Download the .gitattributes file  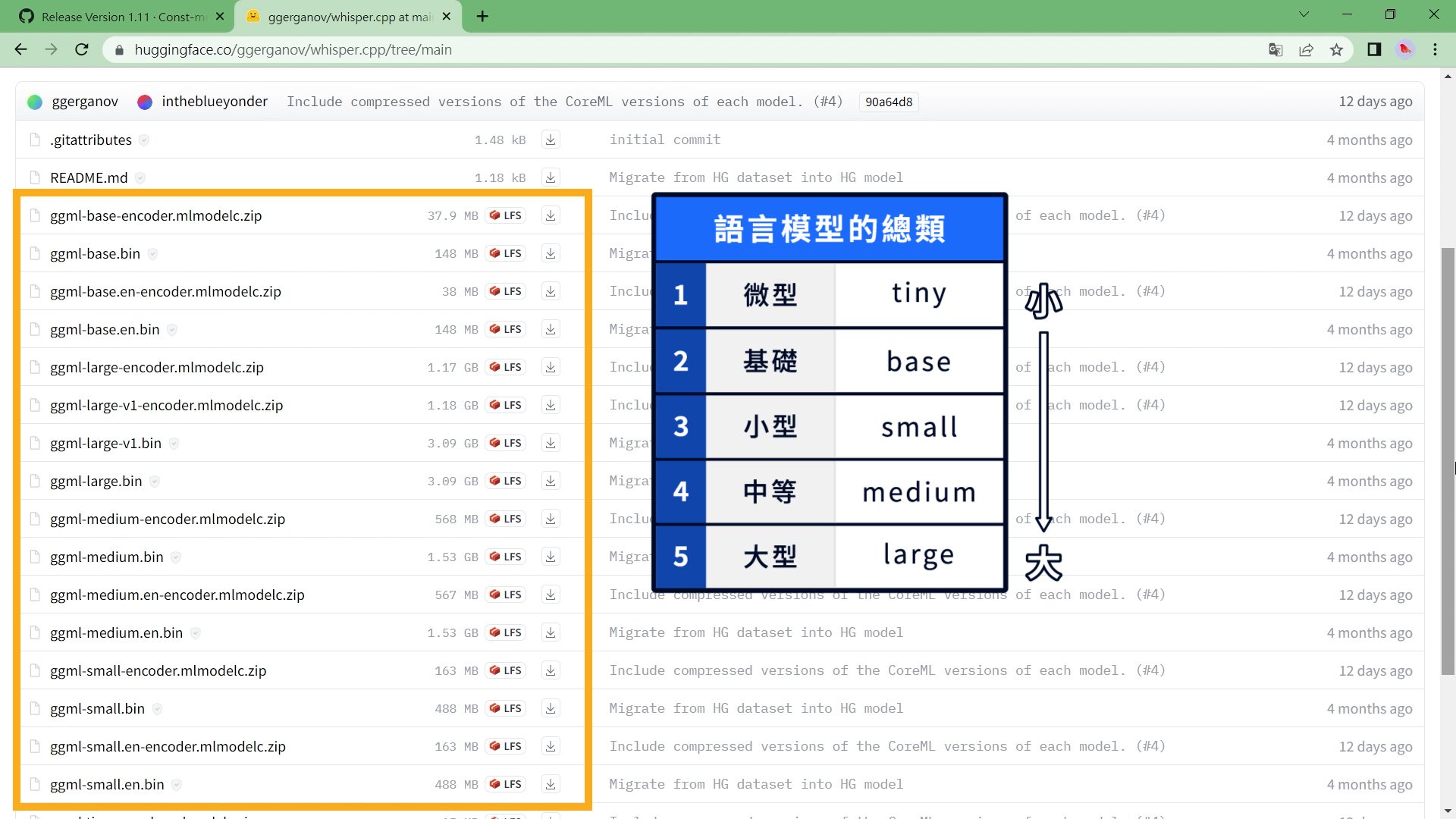(551, 140)
